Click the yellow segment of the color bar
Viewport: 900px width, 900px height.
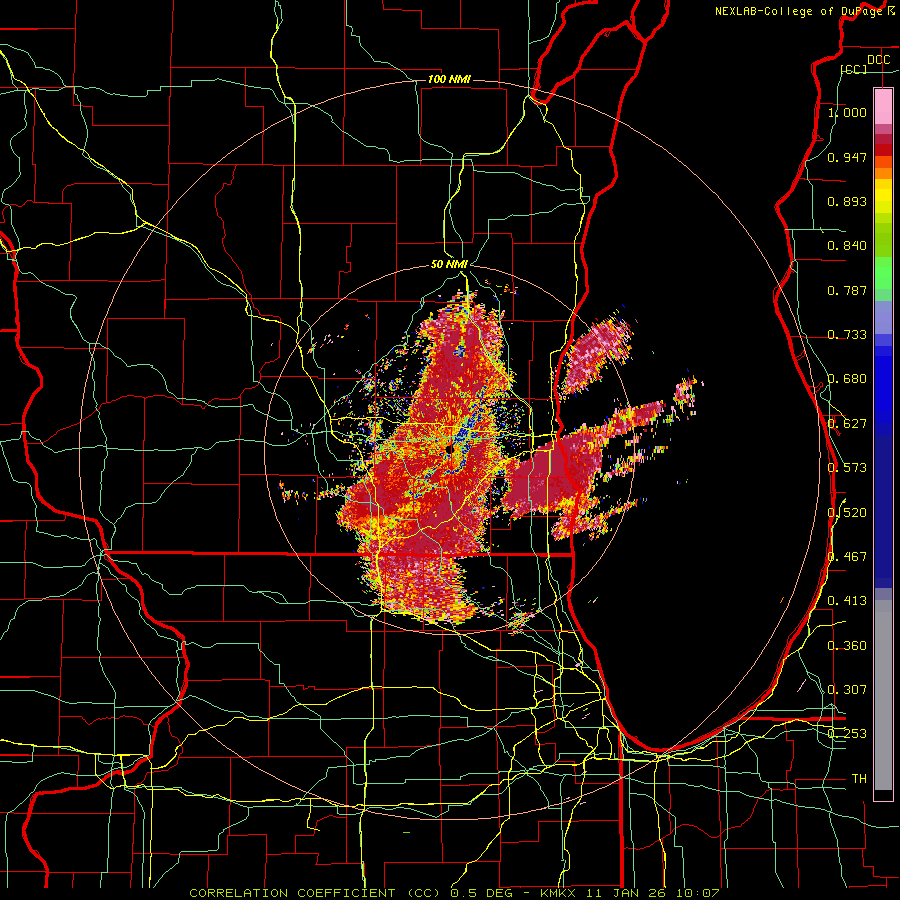click(883, 196)
